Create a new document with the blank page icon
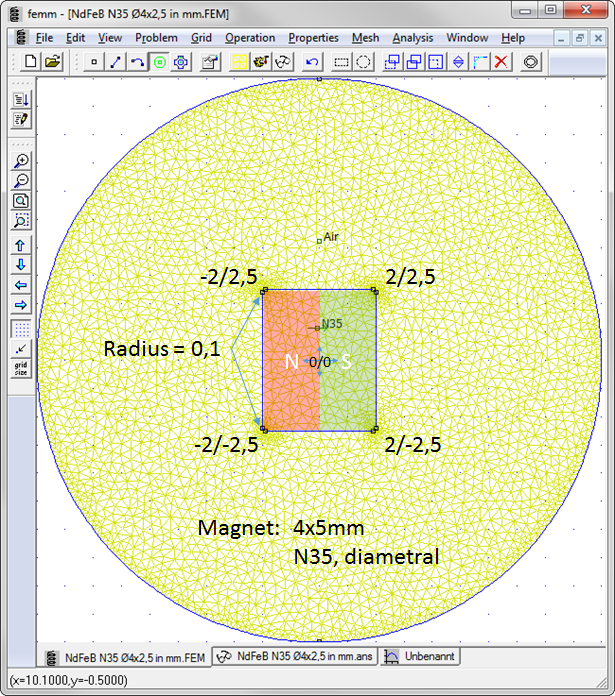 coord(31,62)
